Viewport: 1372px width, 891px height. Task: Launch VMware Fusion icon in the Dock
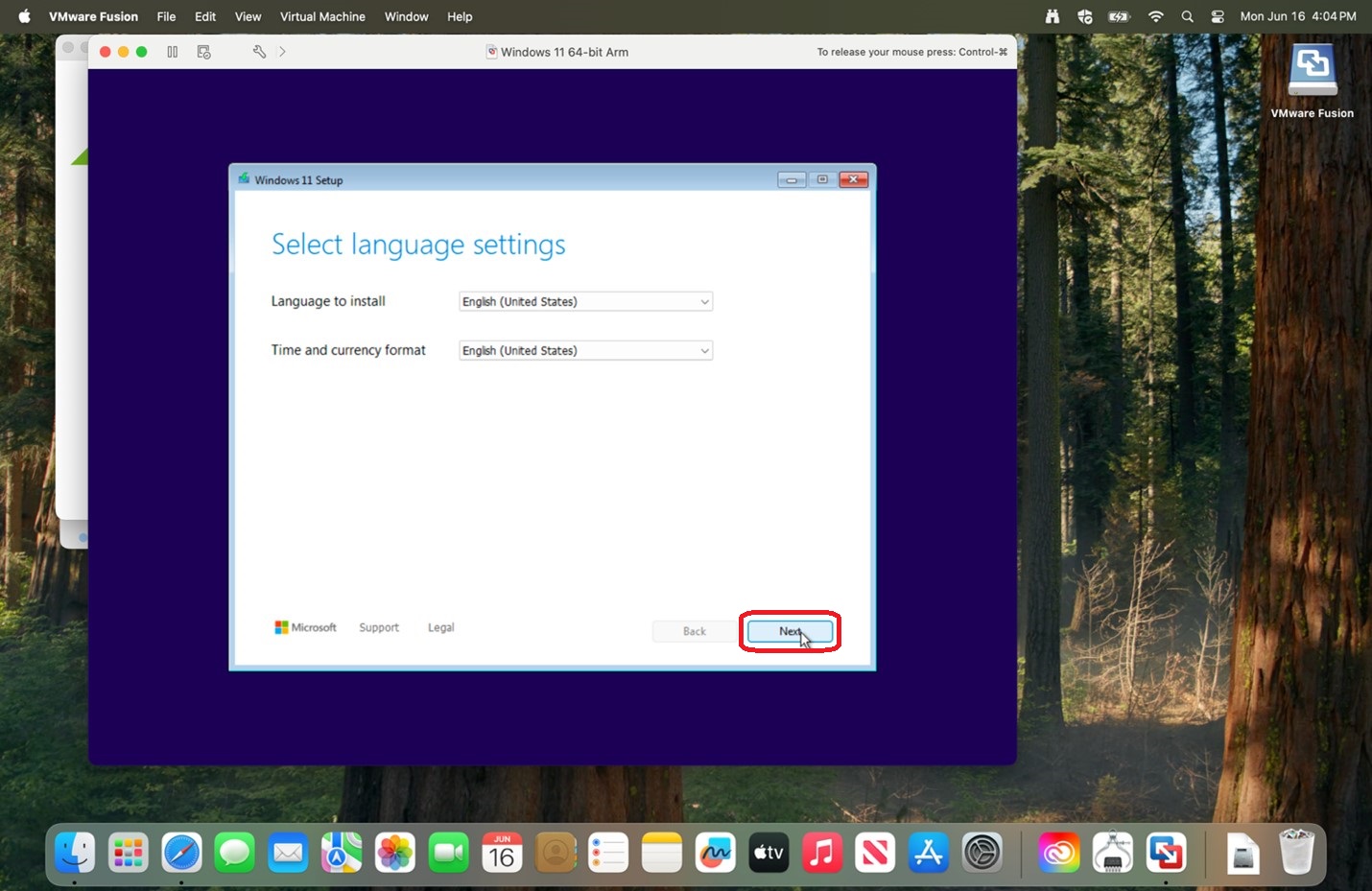coord(1166,853)
